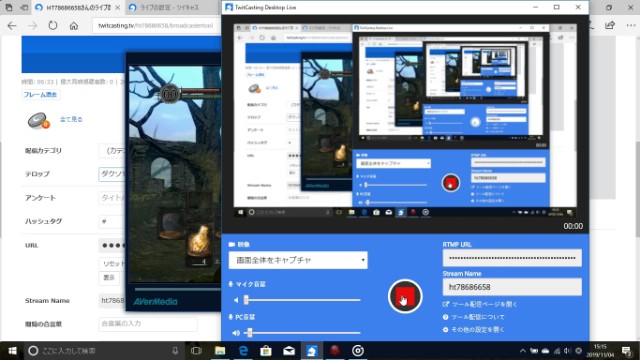
Task: Mute the microphone volume speaker icon
Action: click(236, 300)
